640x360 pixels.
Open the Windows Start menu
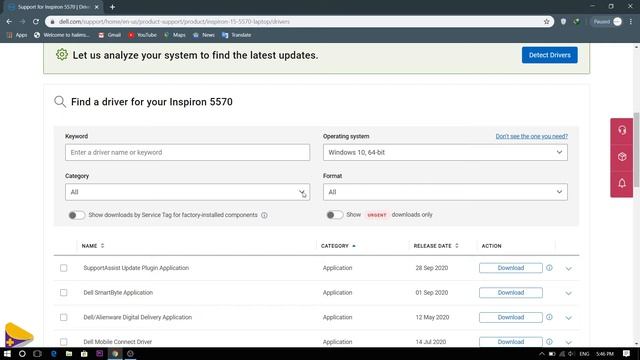click(x=7, y=354)
